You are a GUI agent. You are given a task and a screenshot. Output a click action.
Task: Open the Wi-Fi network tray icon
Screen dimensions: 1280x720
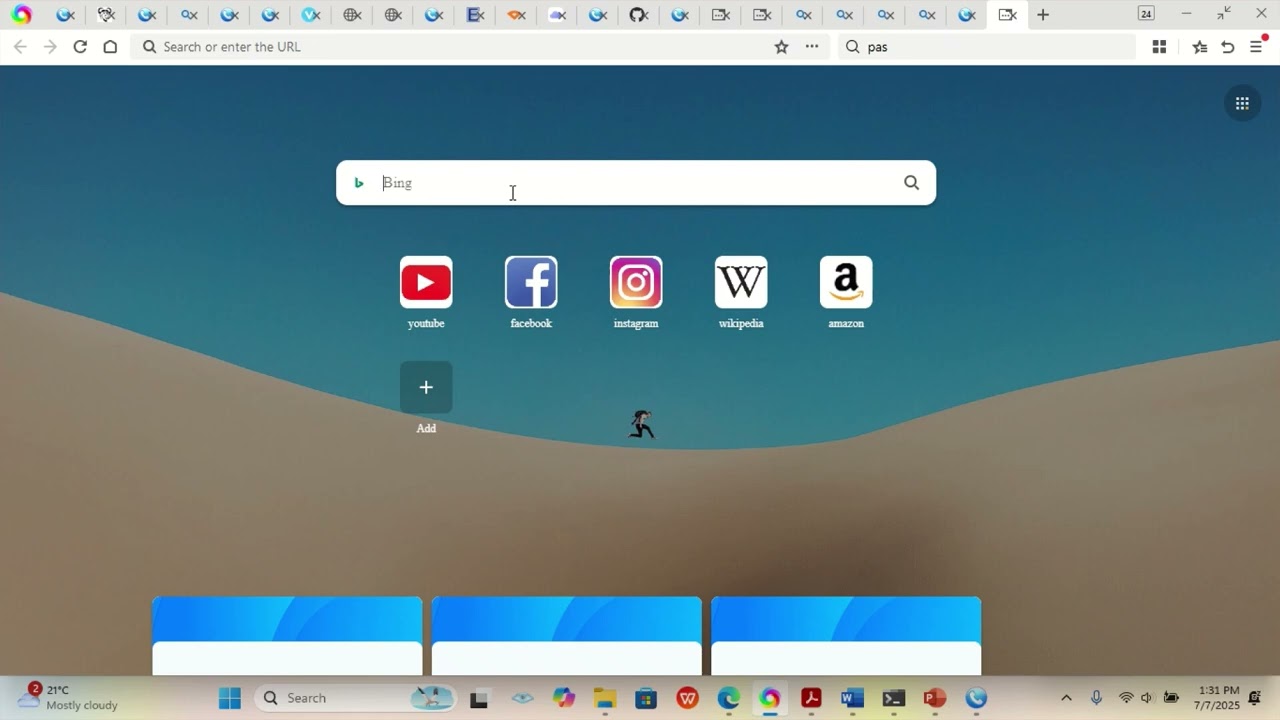pos(1126,698)
